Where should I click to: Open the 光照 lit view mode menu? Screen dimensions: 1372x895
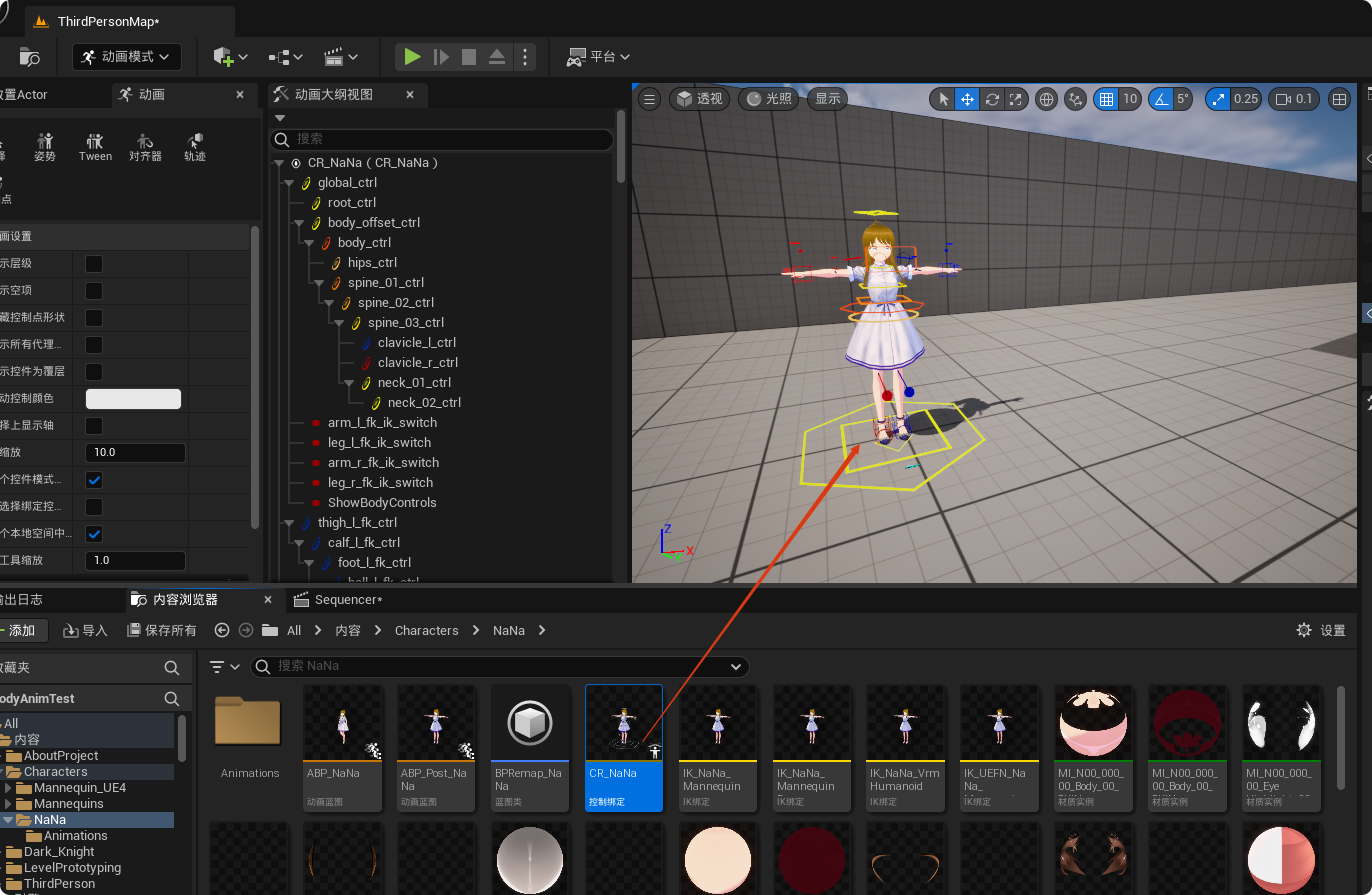click(769, 99)
